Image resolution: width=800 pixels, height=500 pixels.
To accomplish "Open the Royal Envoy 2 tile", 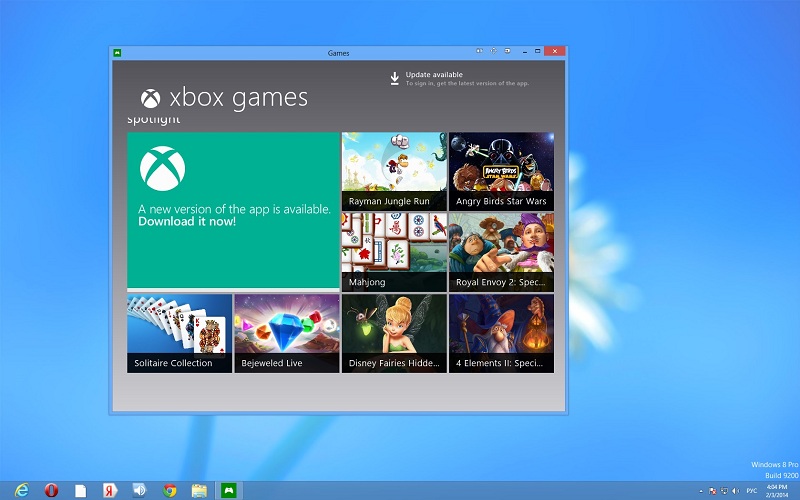I will [501, 253].
